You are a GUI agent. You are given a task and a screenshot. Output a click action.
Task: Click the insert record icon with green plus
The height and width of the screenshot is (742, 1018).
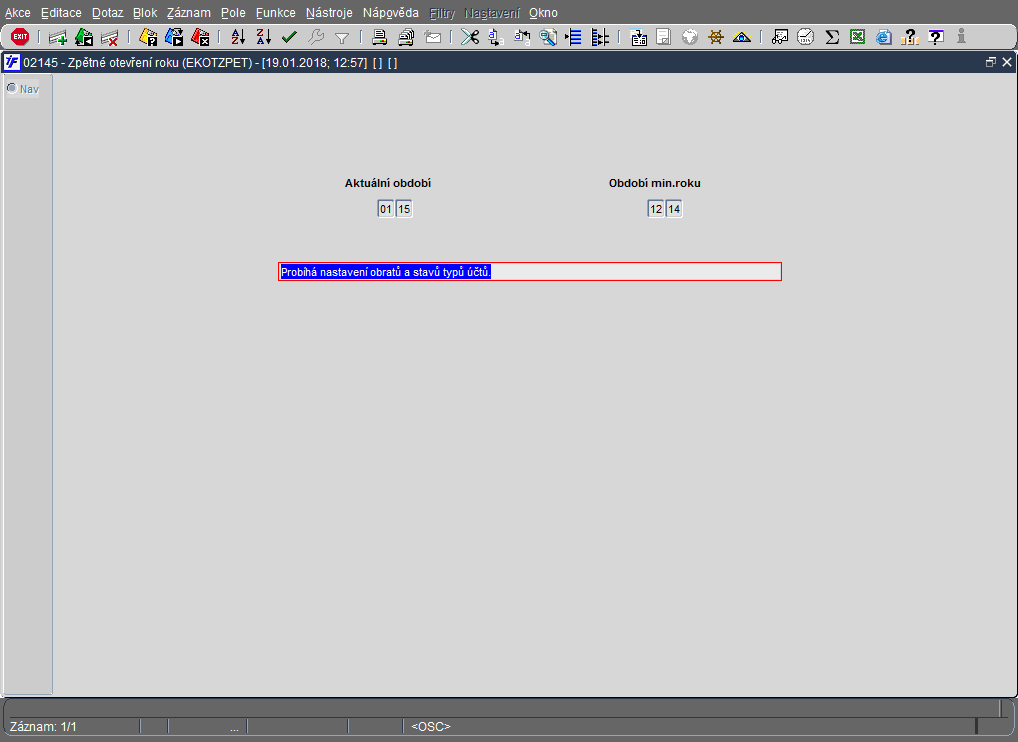click(58, 37)
